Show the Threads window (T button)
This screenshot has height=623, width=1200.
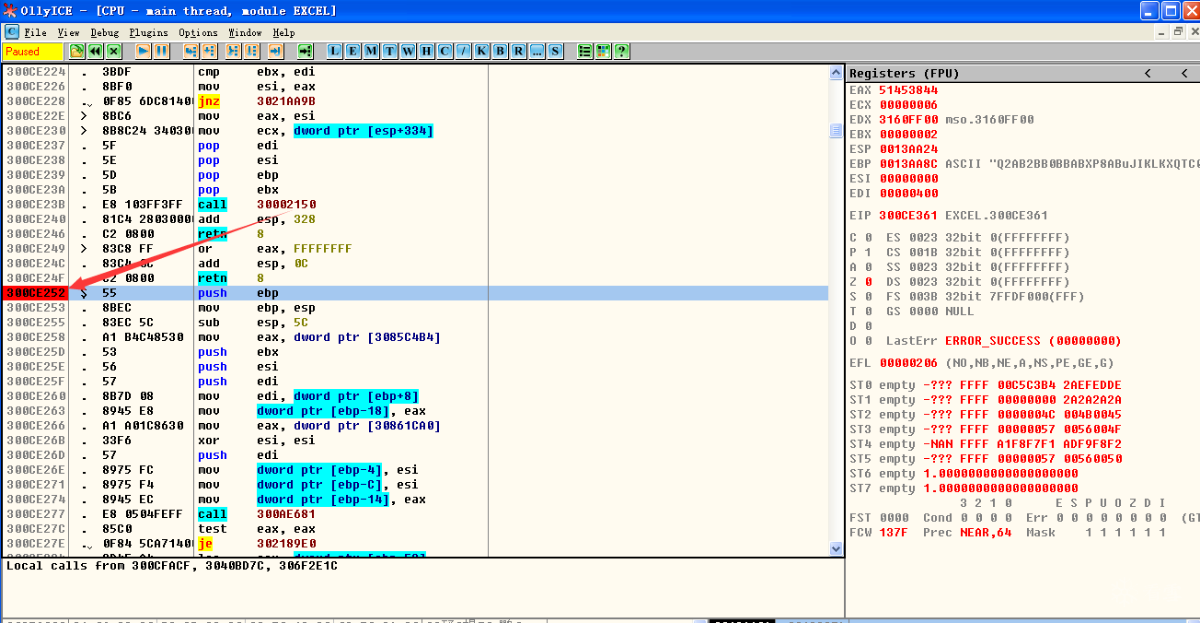389,51
